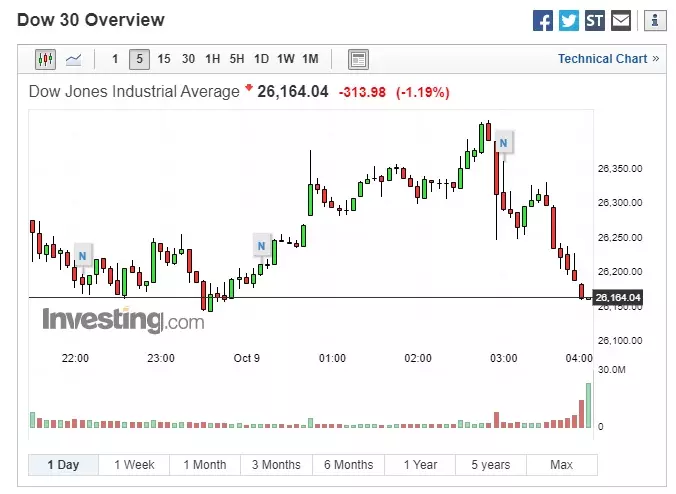Select the 1H interval
Image resolution: width=676 pixels, height=494 pixels.
pyautogui.click(x=212, y=59)
